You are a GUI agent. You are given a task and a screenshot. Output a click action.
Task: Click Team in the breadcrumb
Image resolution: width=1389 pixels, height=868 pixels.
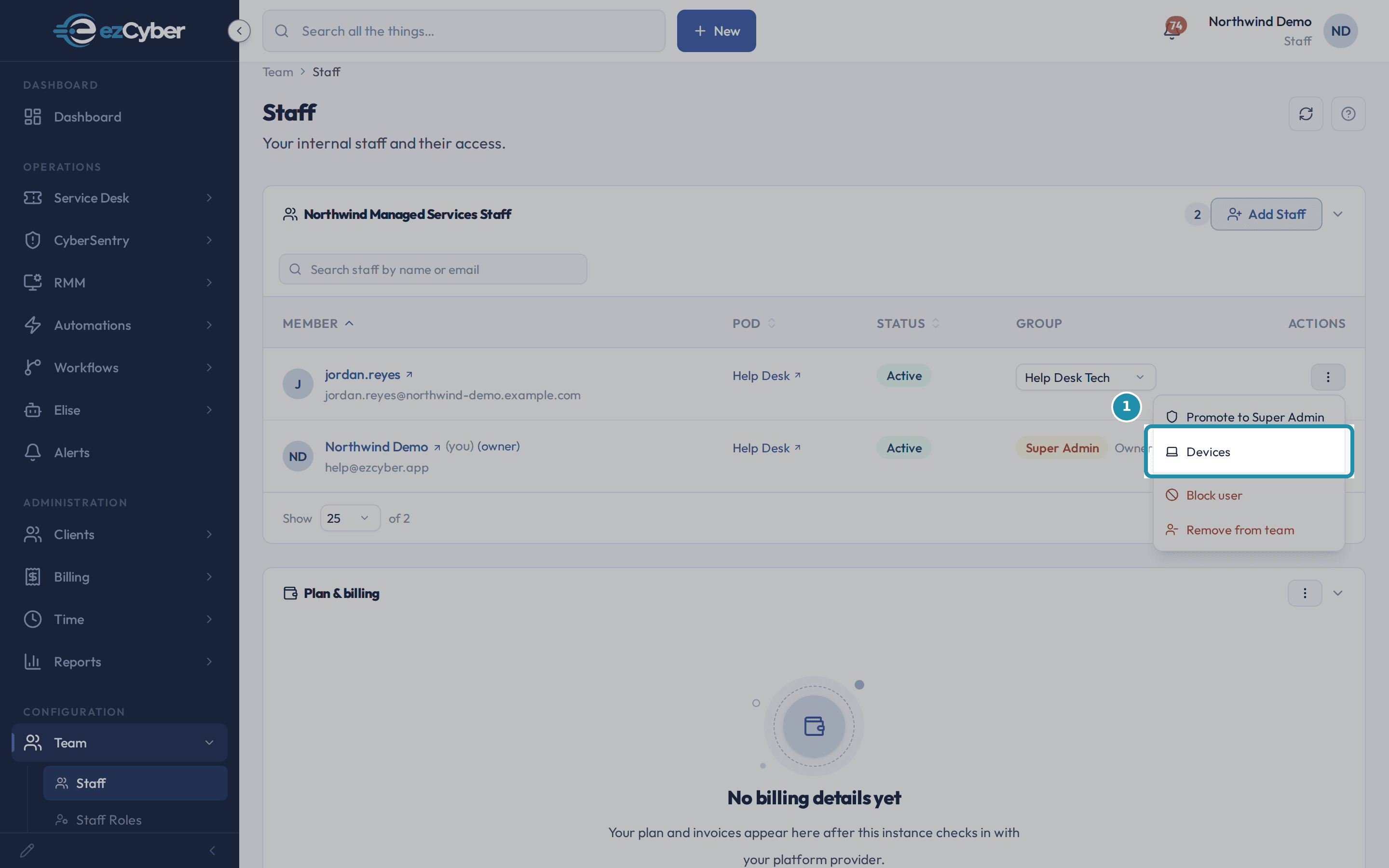pos(278,72)
